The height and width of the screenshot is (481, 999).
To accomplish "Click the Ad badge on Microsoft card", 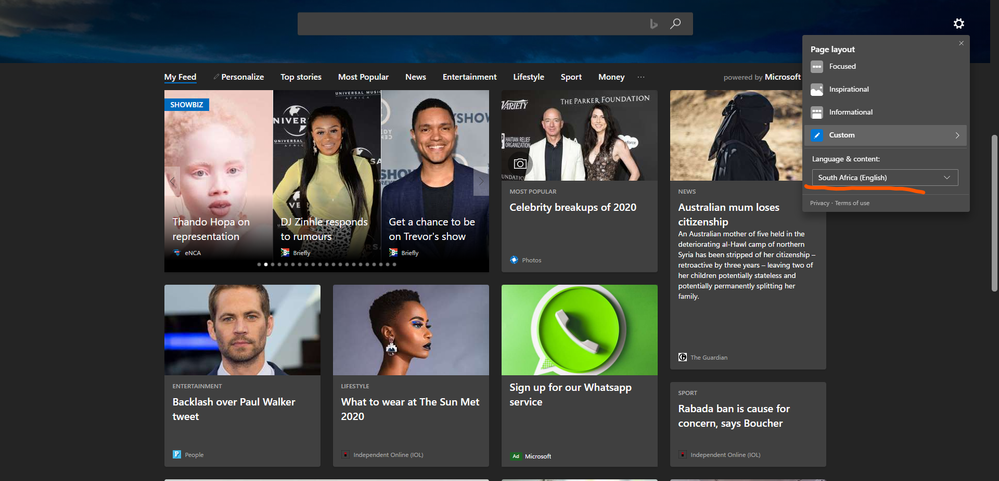I will click(x=515, y=456).
